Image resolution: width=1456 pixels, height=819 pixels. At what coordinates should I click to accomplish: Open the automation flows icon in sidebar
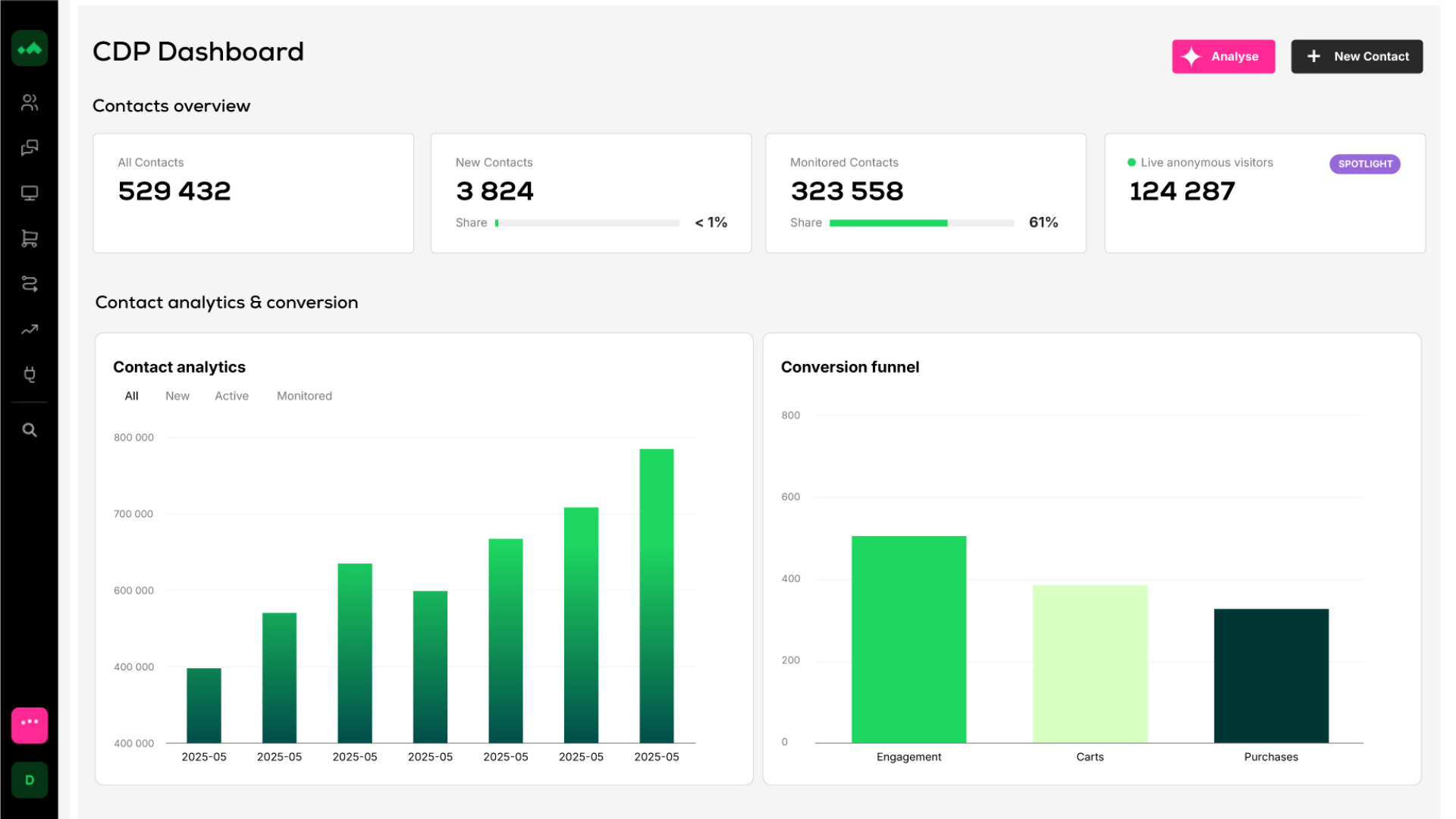tap(30, 284)
